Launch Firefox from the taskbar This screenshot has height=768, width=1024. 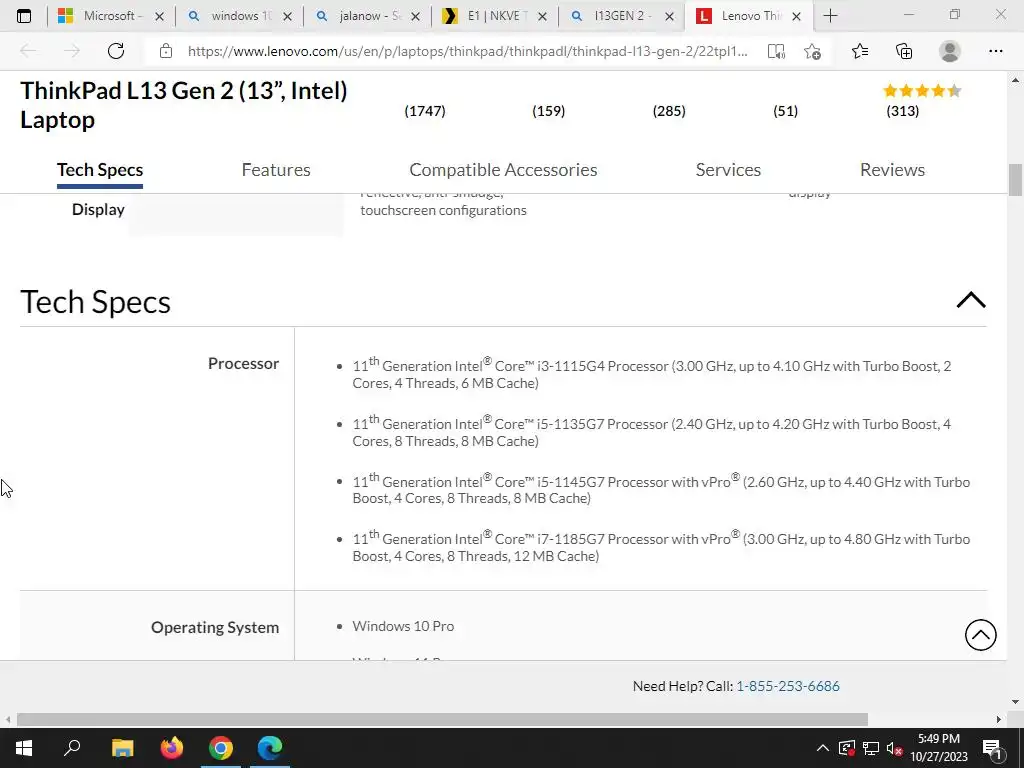(172, 747)
